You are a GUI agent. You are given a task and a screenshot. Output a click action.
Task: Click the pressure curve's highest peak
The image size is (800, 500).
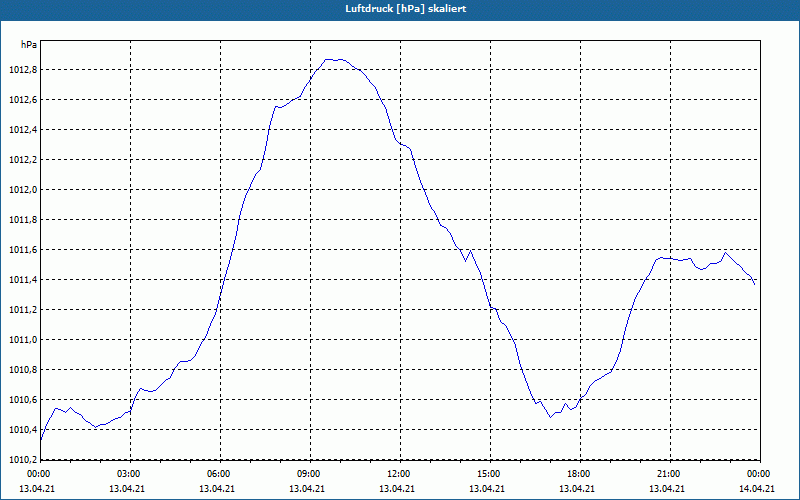pos(334,59)
